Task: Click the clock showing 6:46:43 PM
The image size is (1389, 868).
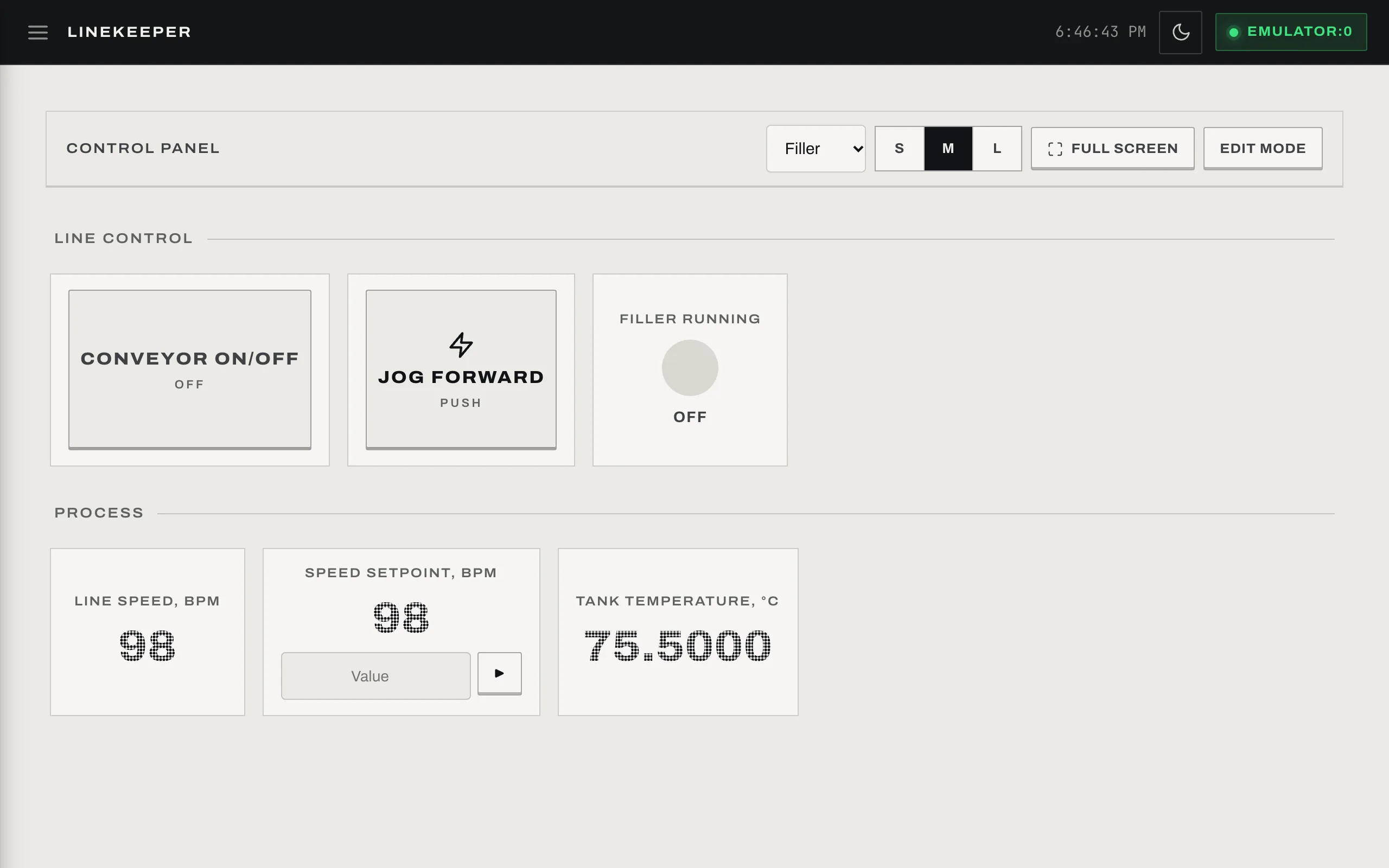Action: 1100,32
